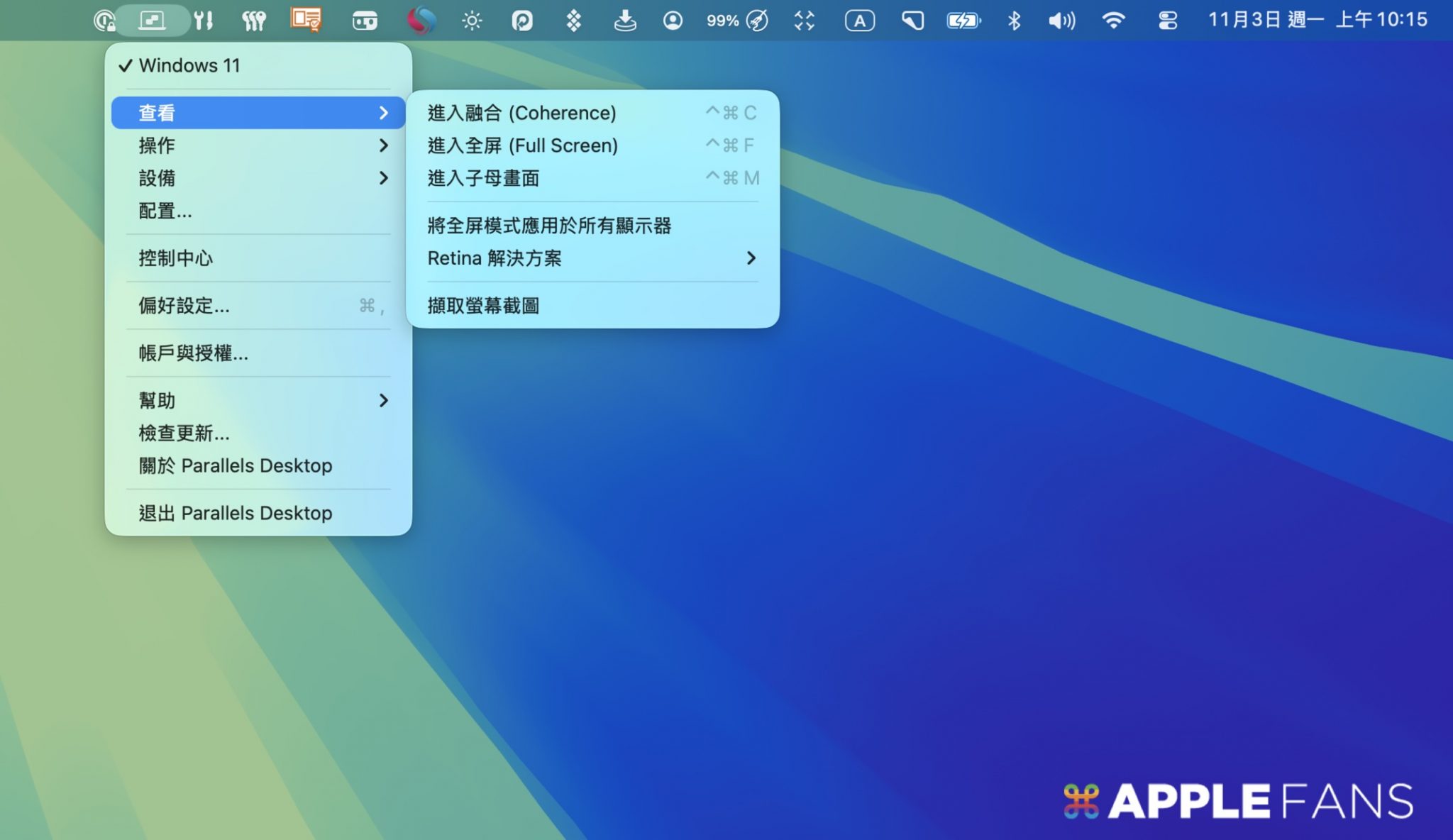Click the Bluetooth status icon
The width and height of the screenshot is (1453, 840).
[1014, 21]
